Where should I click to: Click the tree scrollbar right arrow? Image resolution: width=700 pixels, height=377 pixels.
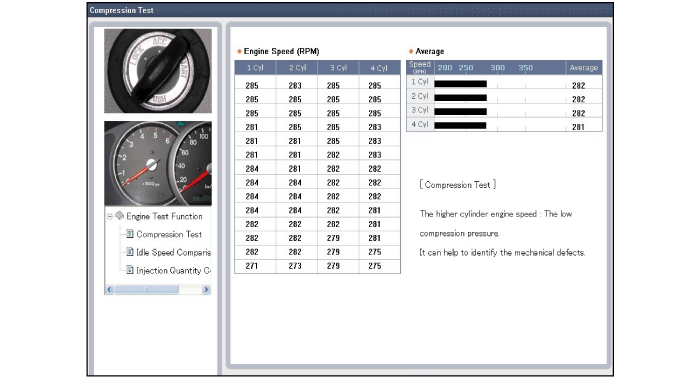coord(206,289)
